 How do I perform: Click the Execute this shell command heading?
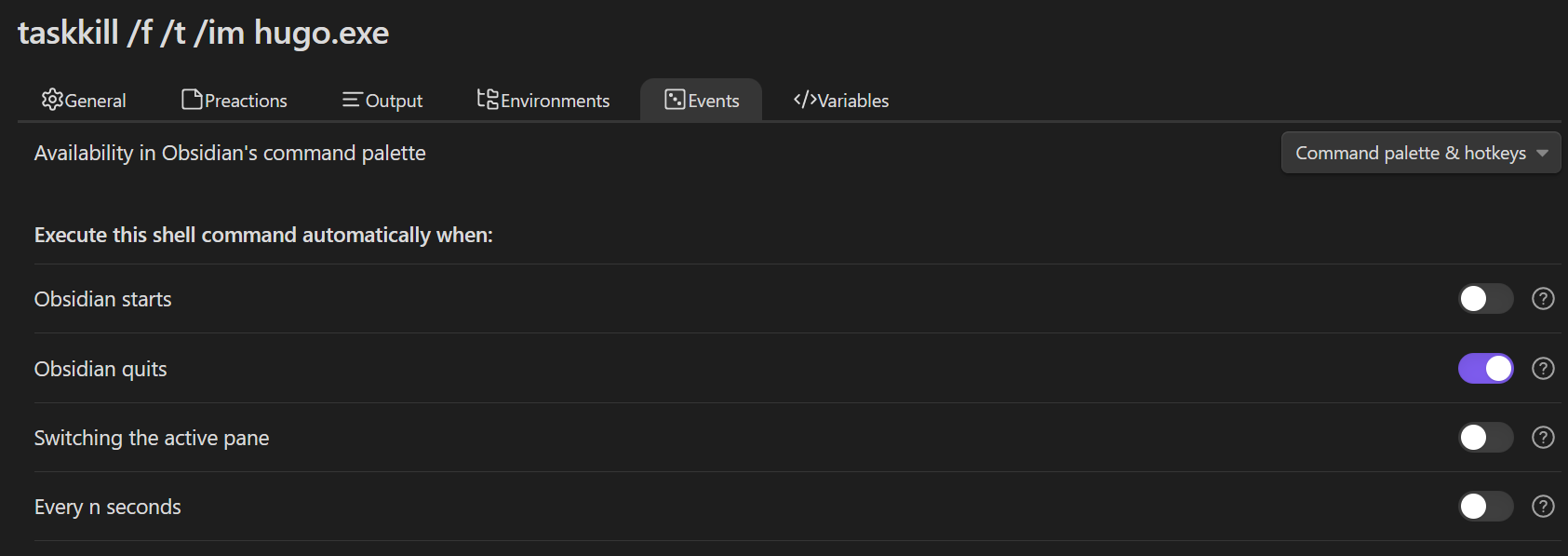click(x=263, y=235)
